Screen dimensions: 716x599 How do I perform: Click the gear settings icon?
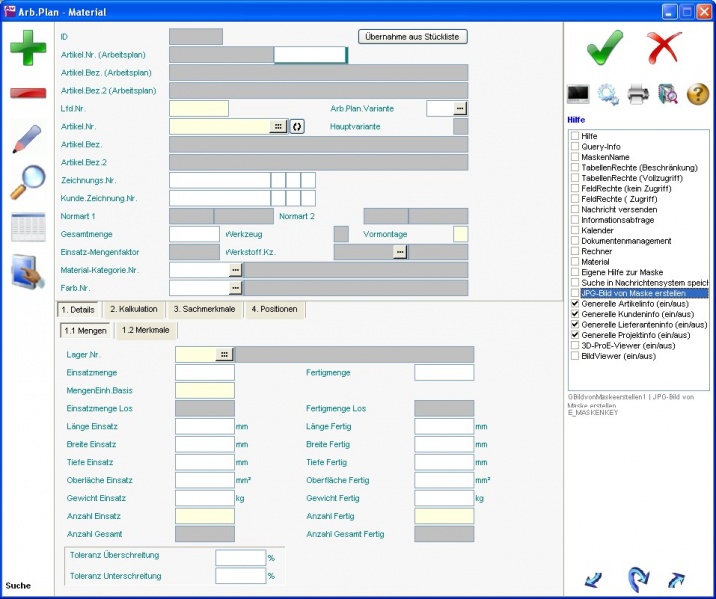tap(608, 95)
